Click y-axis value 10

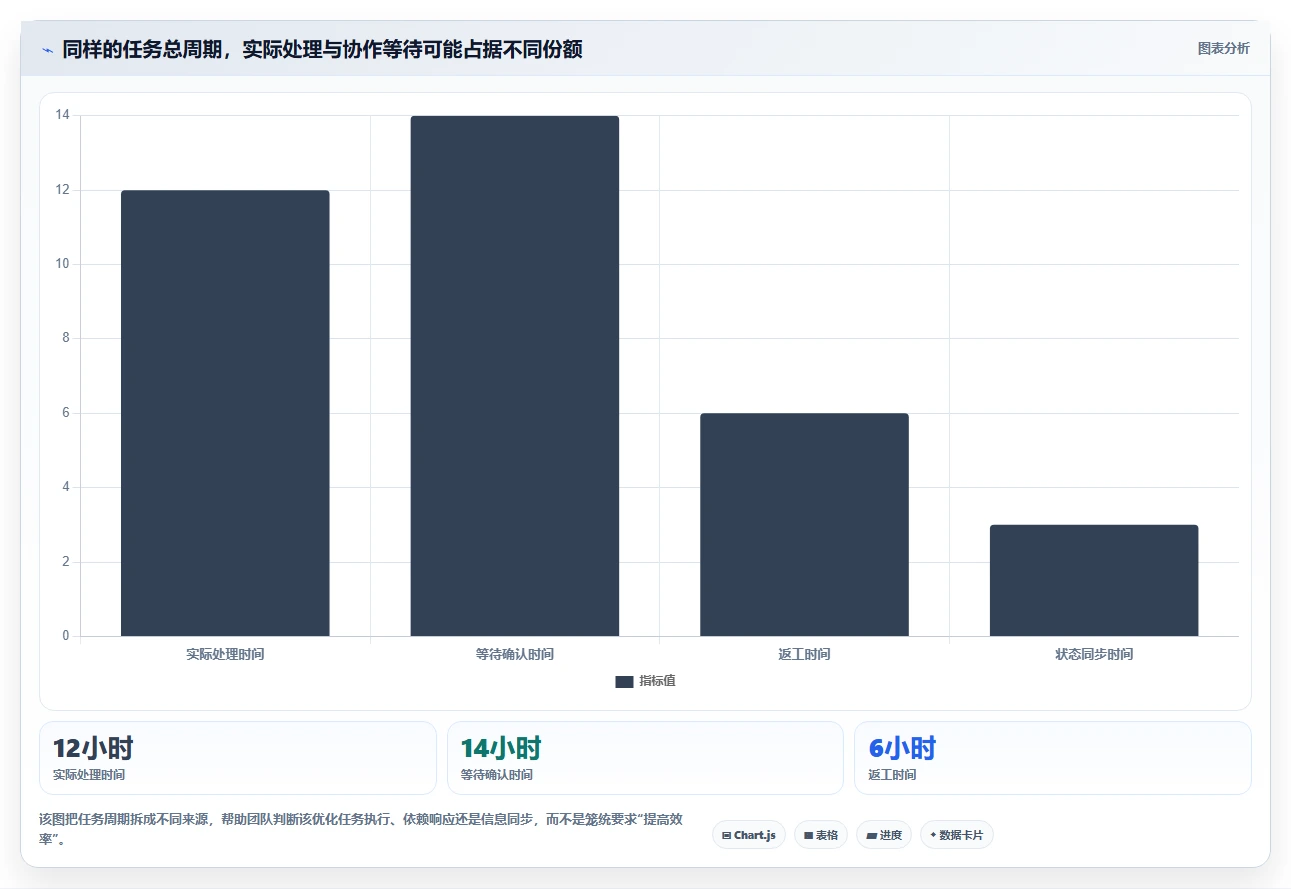[63, 264]
